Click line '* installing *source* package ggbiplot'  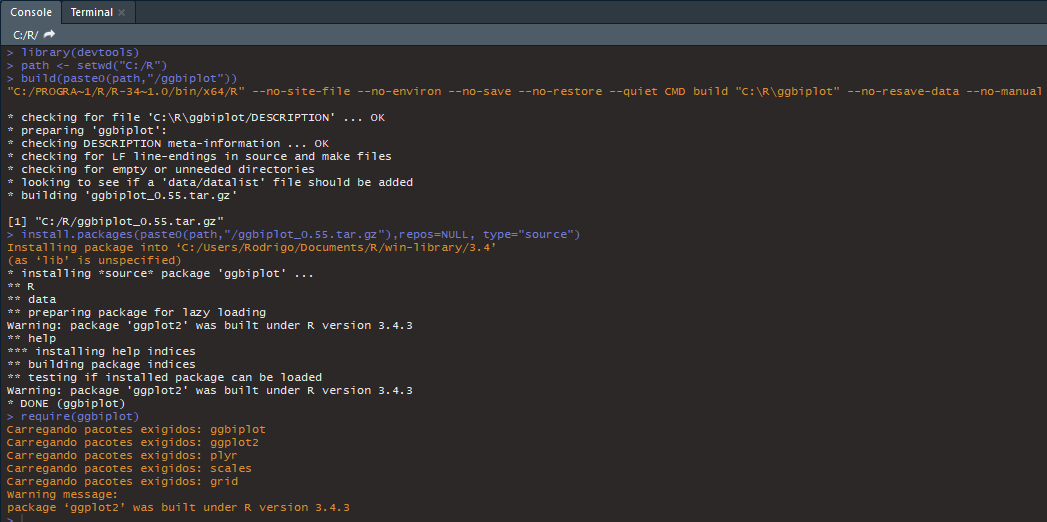[x=161, y=274]
